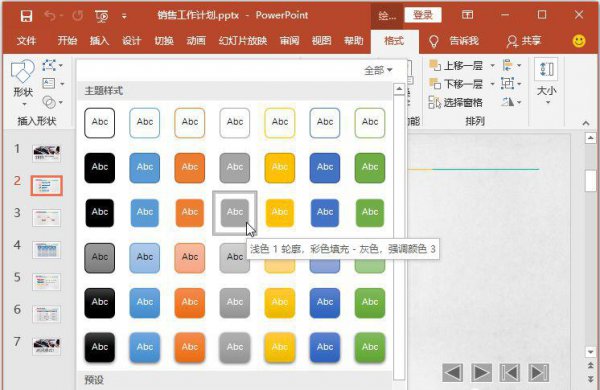Open the 视图 tab
Viewport: 600px width, 390px height.
321,41
